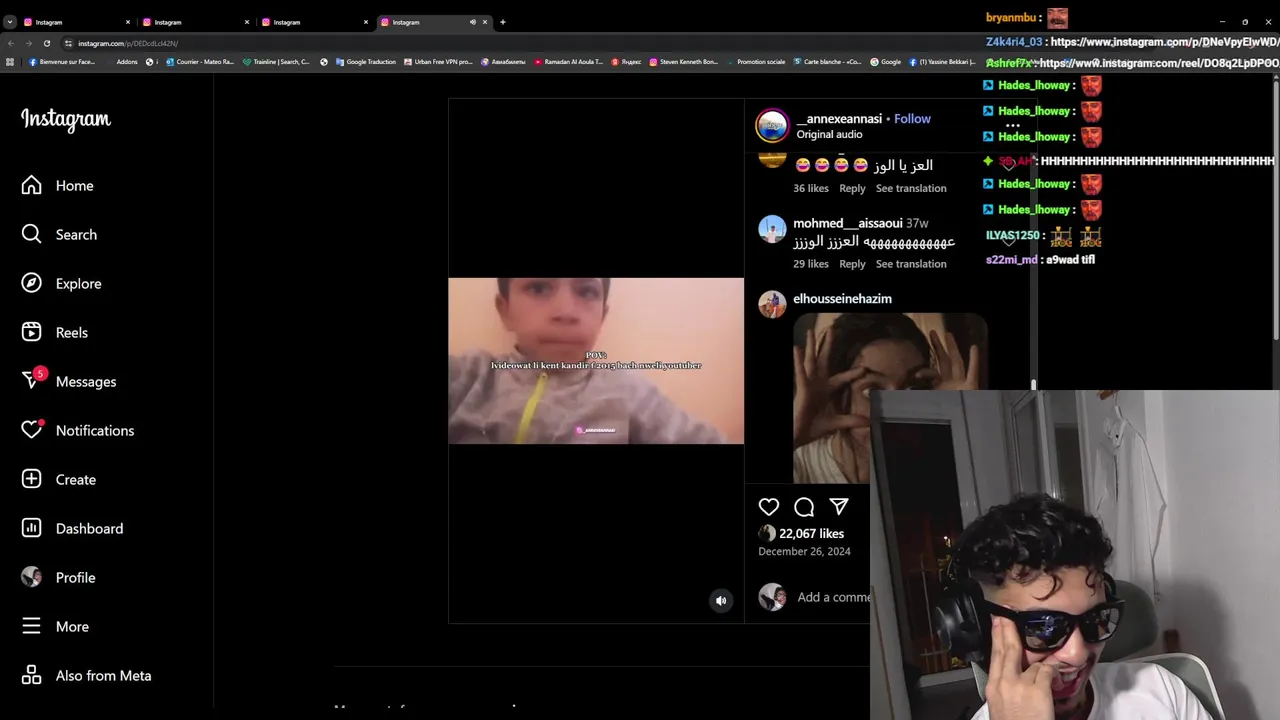1280x720 pixels.
Task: Click the ILYAS1250 chat username
Action: coord(1013,236)
